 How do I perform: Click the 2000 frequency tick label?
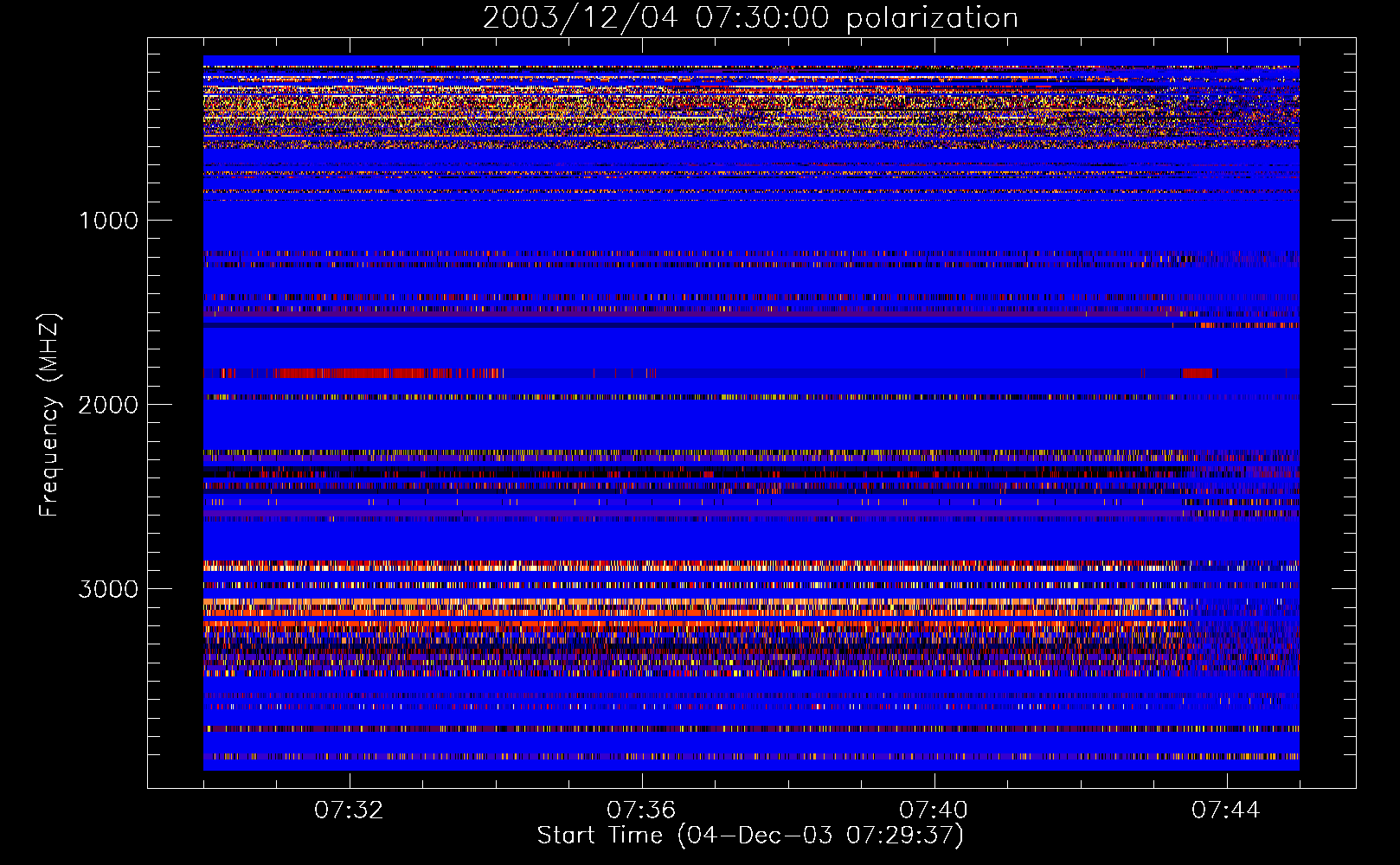click(109, 404)
